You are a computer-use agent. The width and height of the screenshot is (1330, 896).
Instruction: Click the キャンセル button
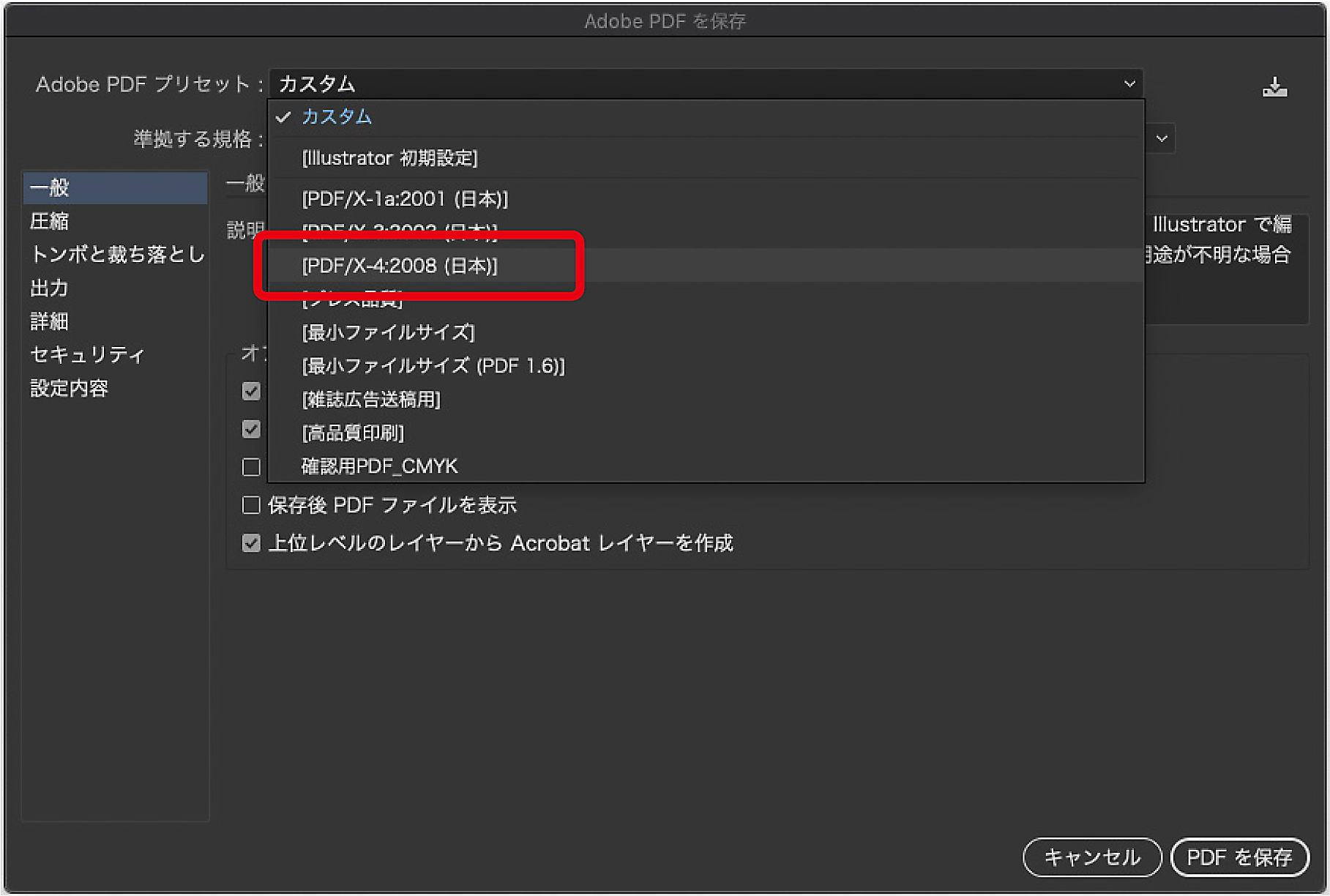1091,856
